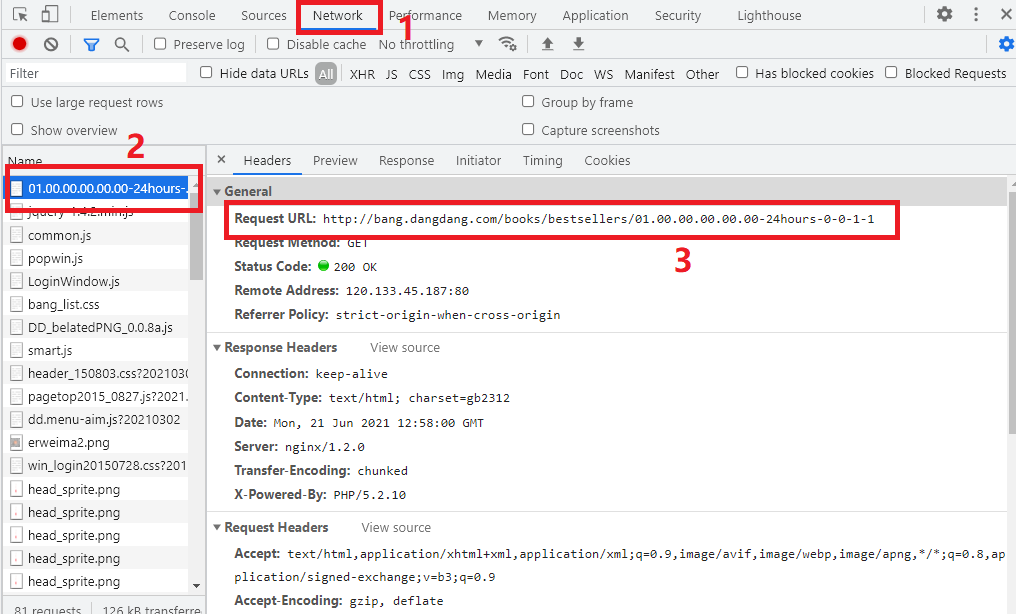Select the erweima2.png image request
The width and height of the screenshot is (1016, 614).
pyautogui.click(x=98, y=442)
